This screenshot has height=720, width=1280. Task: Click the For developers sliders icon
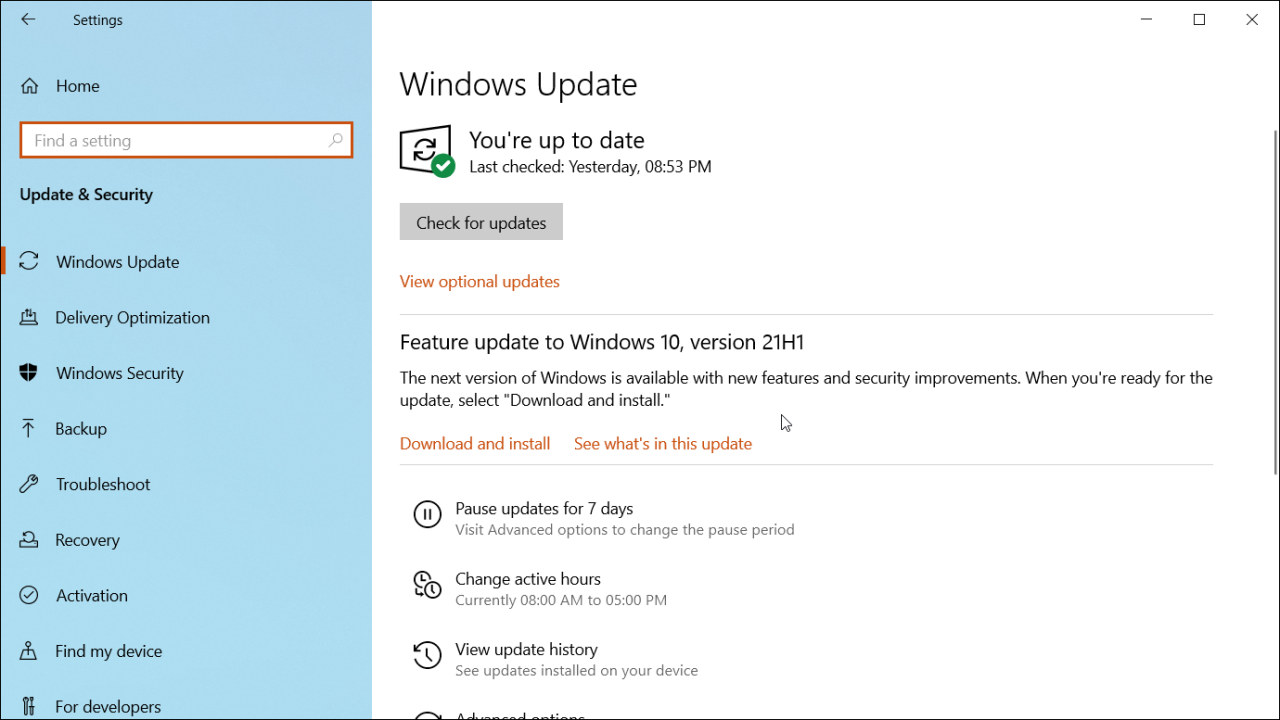coord(29,706)
